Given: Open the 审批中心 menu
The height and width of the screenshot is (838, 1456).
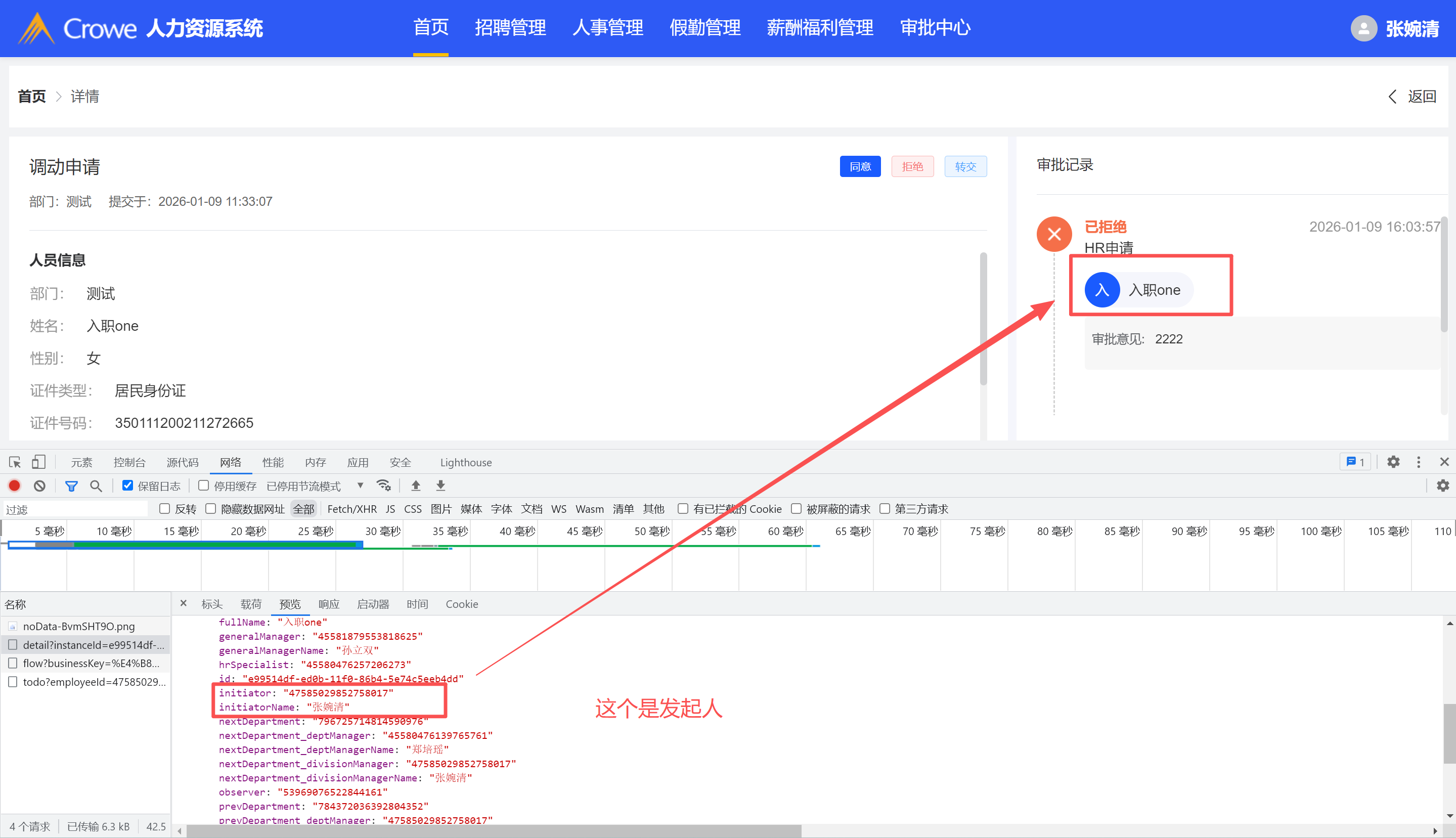Looking at the screenshot, I should coord(935,28).
